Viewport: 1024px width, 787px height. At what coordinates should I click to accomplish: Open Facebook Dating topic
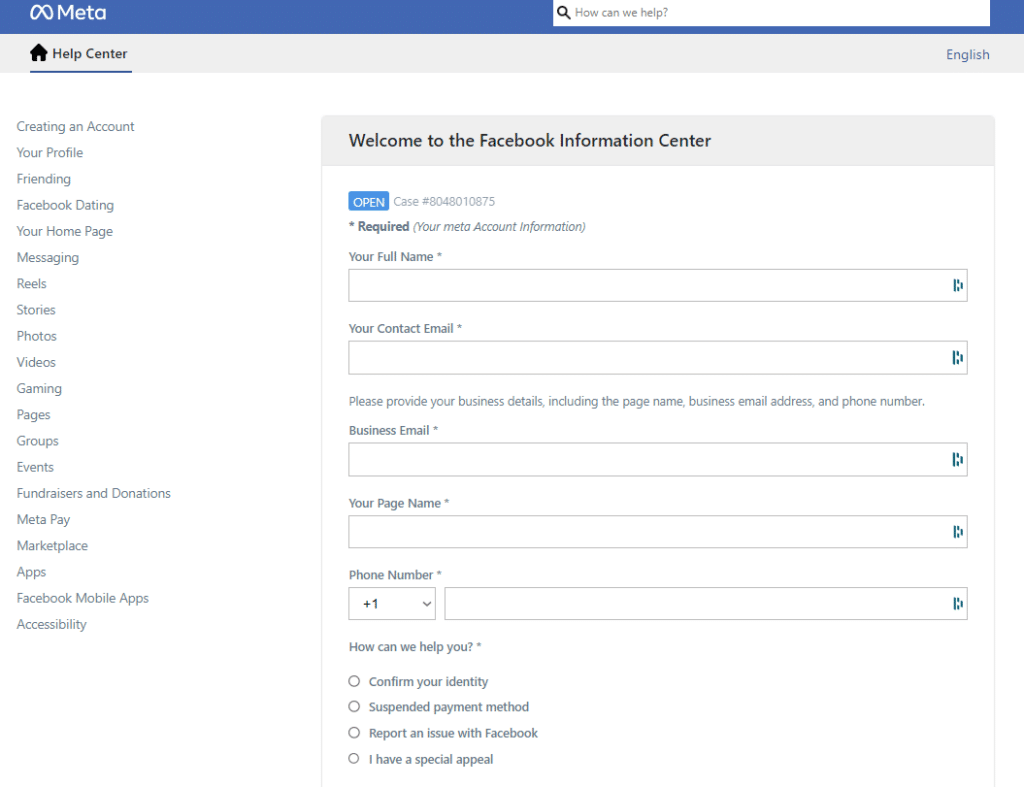(x=65, y=205)
